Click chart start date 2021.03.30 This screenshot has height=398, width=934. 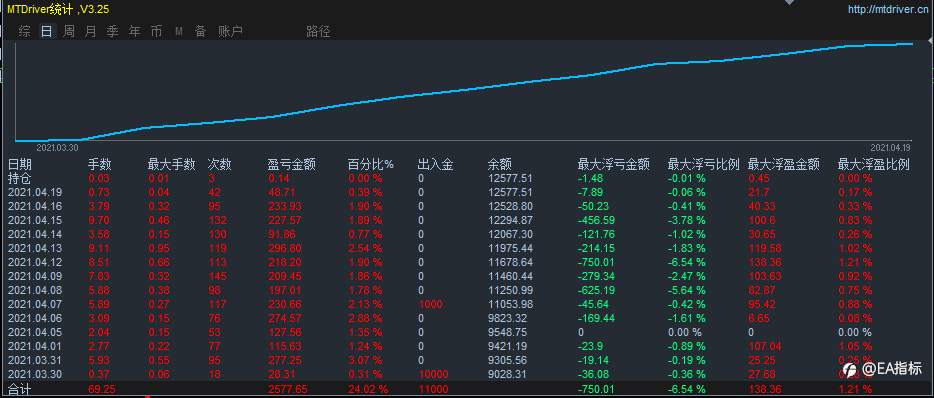point(58,147)
